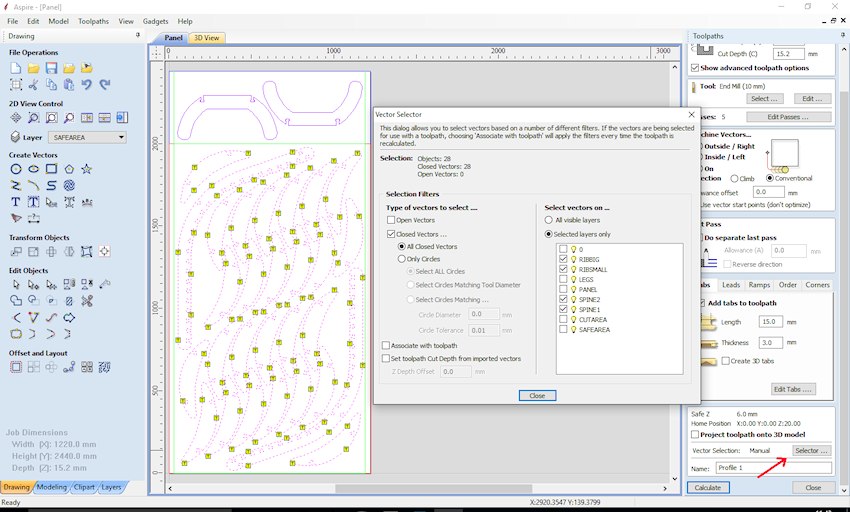Click the Cut scissors icon
The image size is (850, 512).
pos(34,85)
